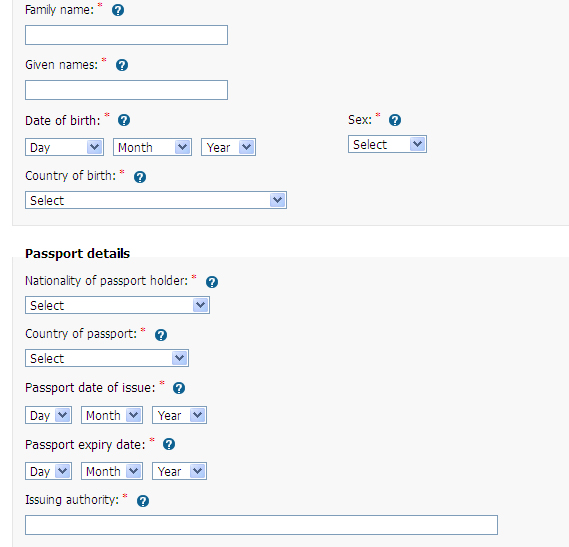Viewport: 569px width, 547px height.
Task: Focus the Family name text field
Action: [126, 35]
